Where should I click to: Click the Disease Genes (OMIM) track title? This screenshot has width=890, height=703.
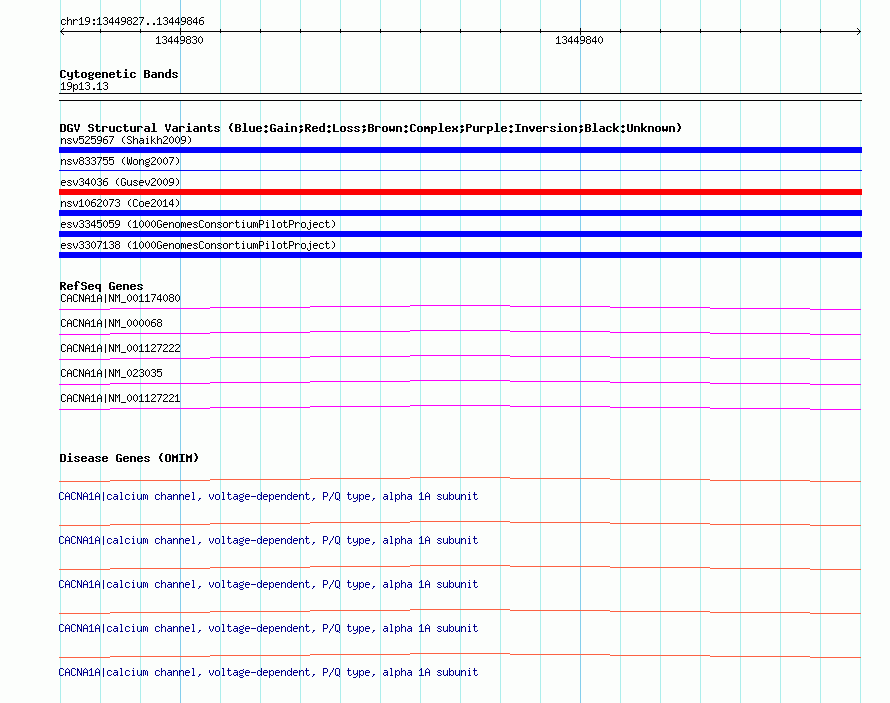(x=129, y=458)
